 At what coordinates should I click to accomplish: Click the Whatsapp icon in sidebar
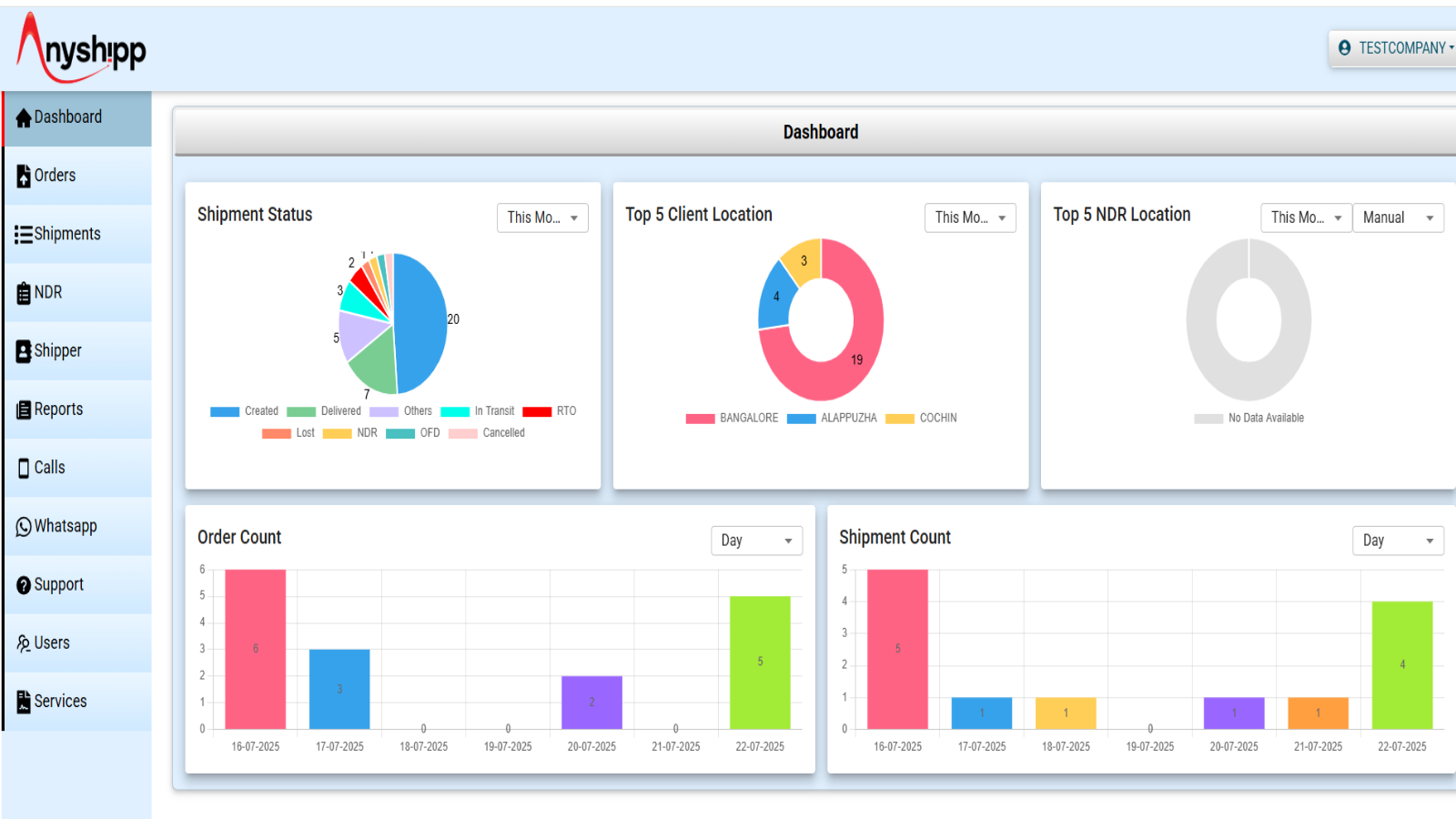click(x=24, y=527)
